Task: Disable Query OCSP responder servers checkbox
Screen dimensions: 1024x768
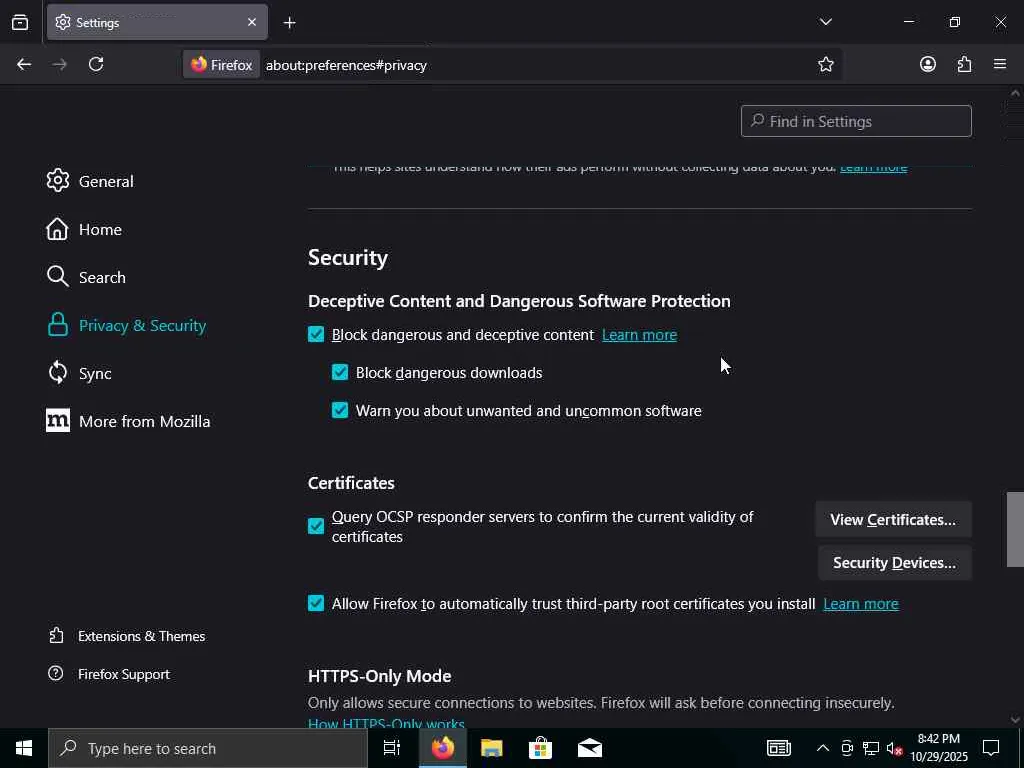Action: tap(316, 526)
